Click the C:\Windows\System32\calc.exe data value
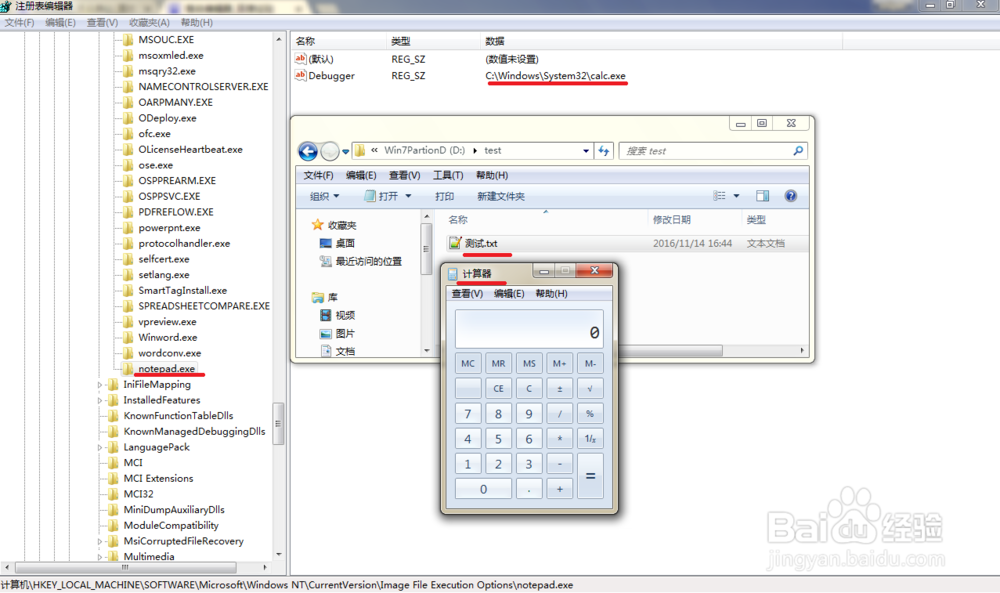Image resolution: width=1000 pixels, height=593 pixels. click(x=555, y=75)
